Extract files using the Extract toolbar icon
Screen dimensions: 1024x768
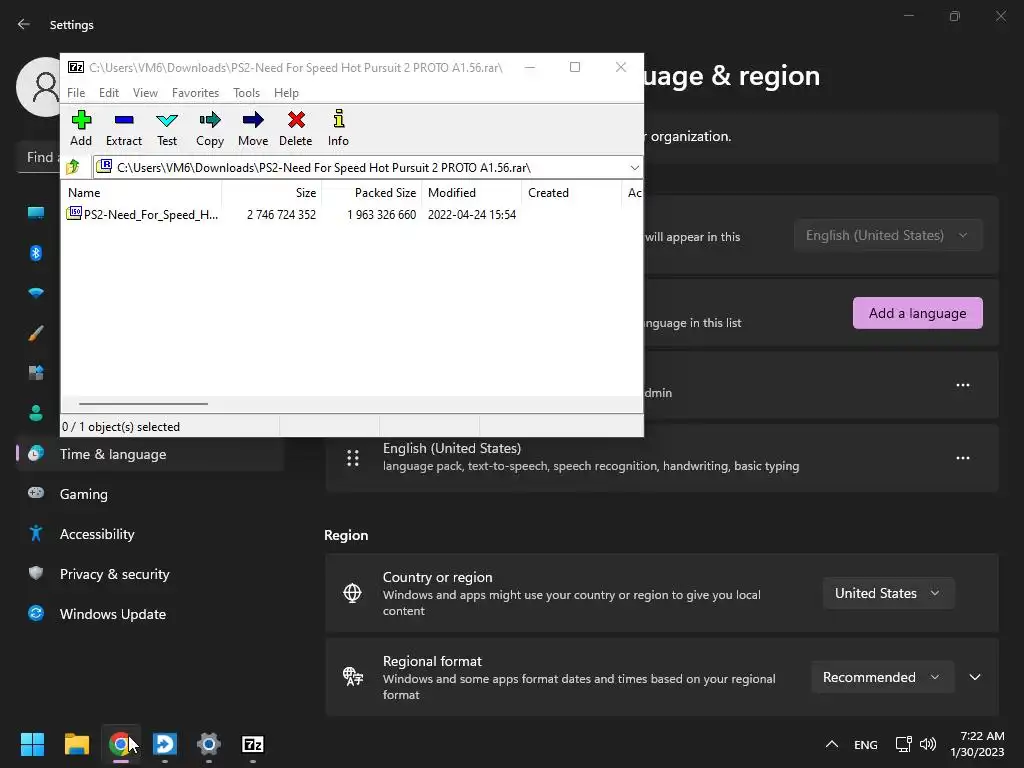tap(123, 129)
